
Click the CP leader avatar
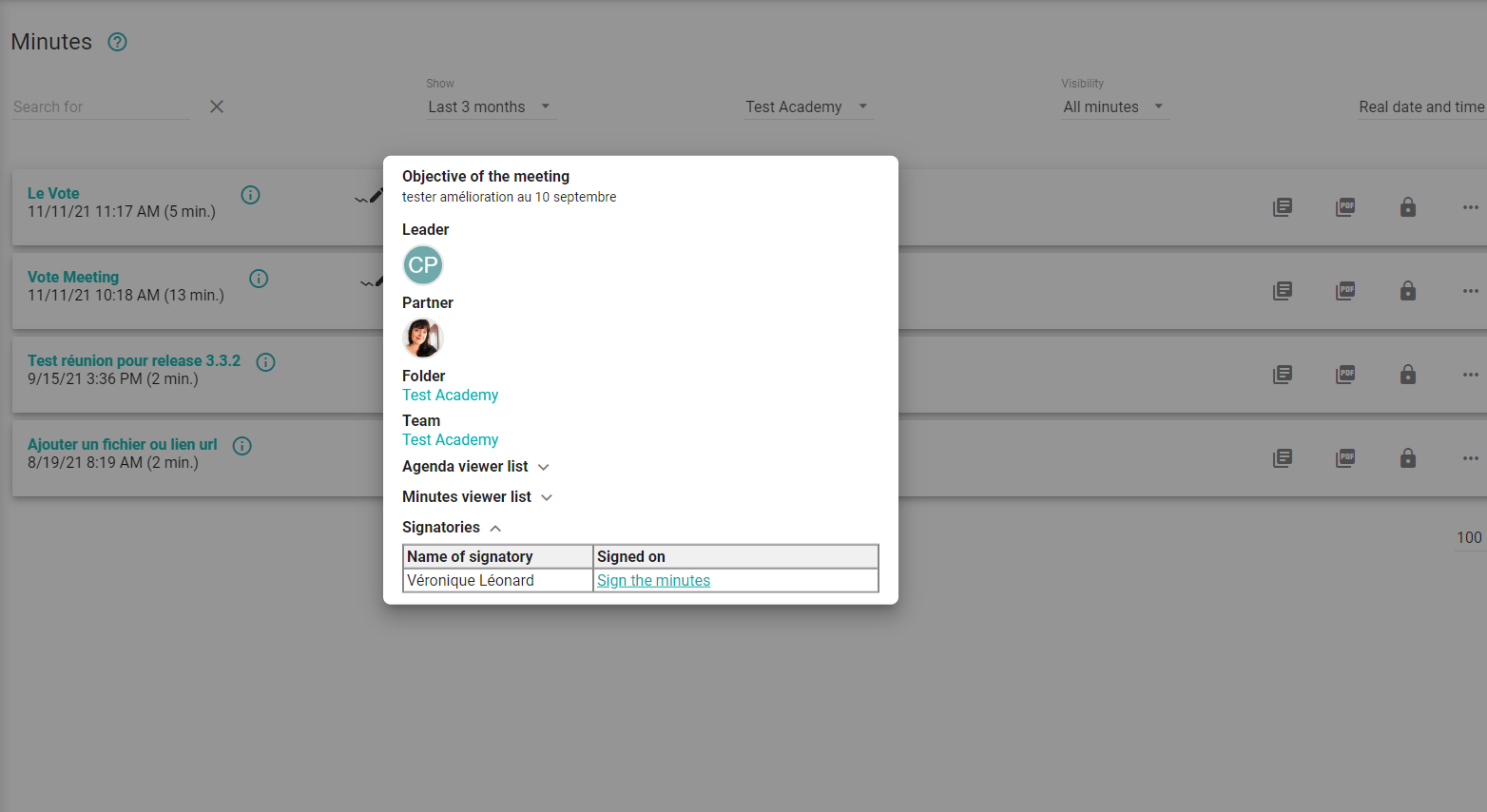coord(423,265)
